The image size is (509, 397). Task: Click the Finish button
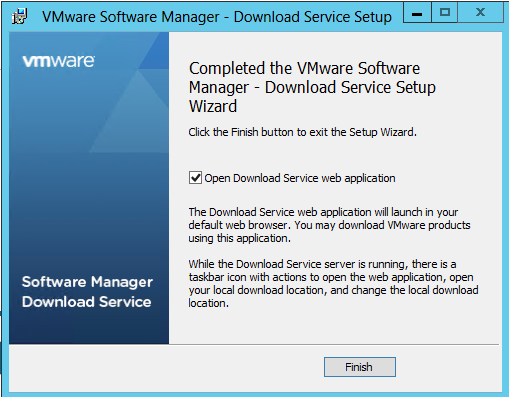360,367
